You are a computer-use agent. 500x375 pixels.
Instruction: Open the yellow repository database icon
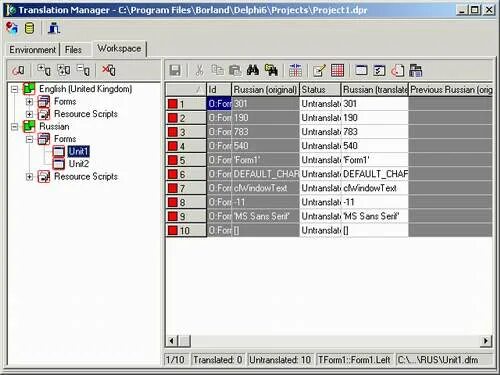pos(30,28)
